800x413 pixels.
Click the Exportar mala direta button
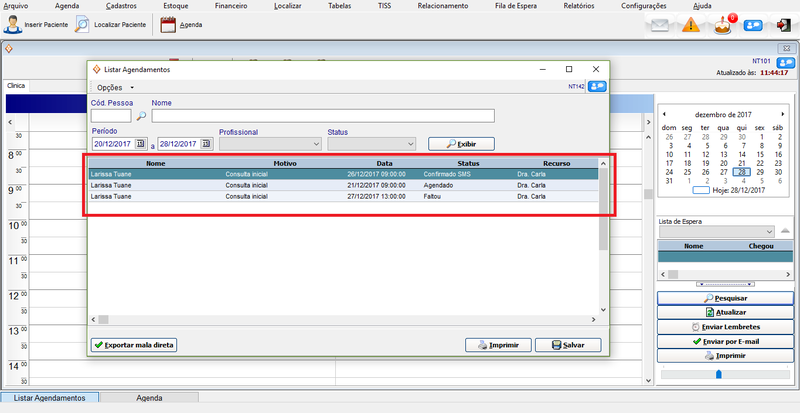(x=134, y=345)
